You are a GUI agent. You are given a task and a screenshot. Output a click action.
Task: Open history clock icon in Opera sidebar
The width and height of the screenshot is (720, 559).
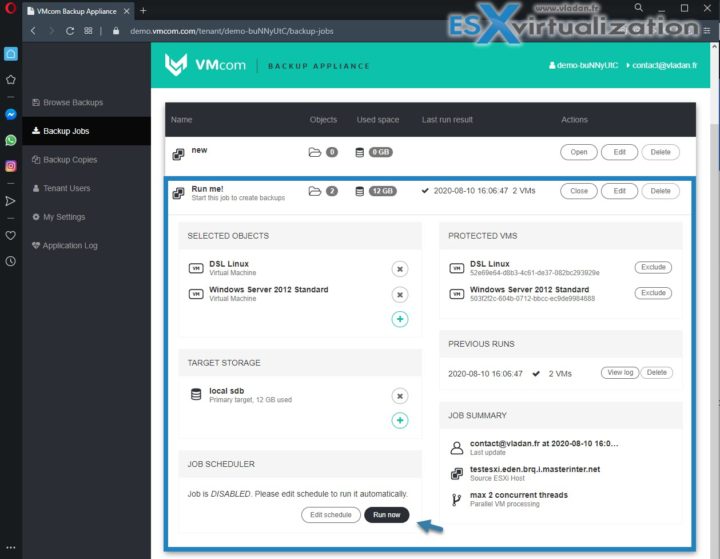click(11, 261)
